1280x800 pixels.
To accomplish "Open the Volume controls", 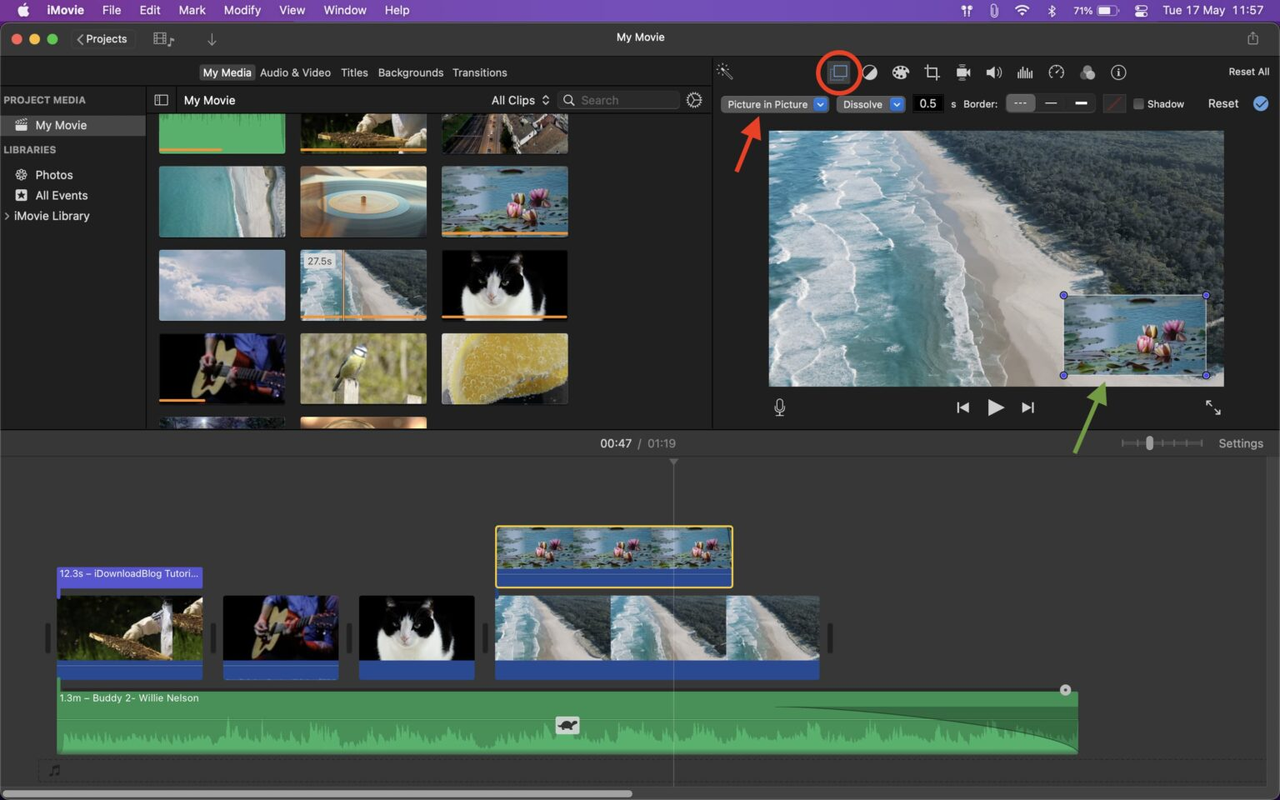I will coord(994,72).
